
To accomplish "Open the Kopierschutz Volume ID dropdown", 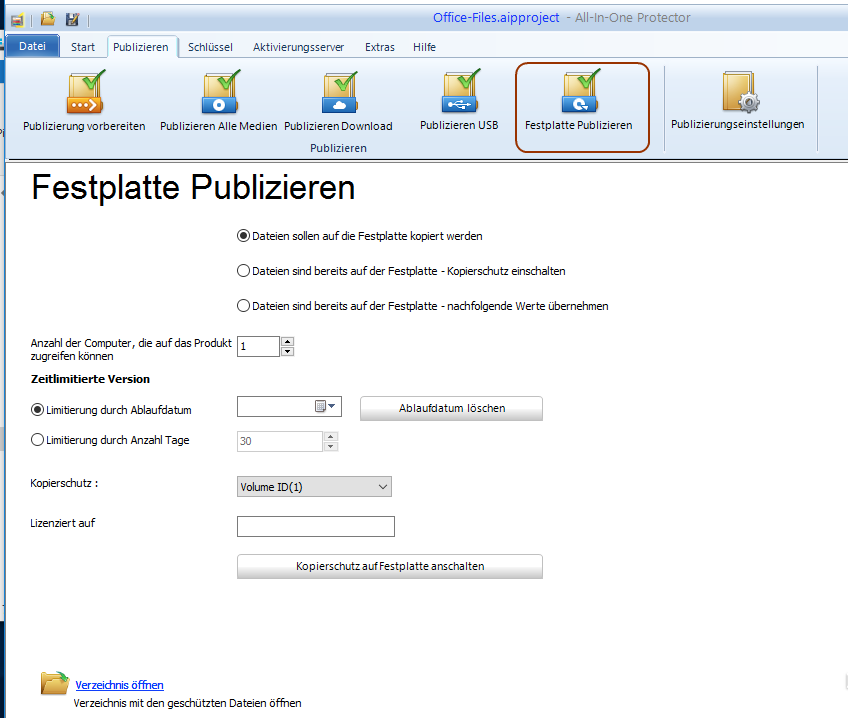I will click(314, 486).
